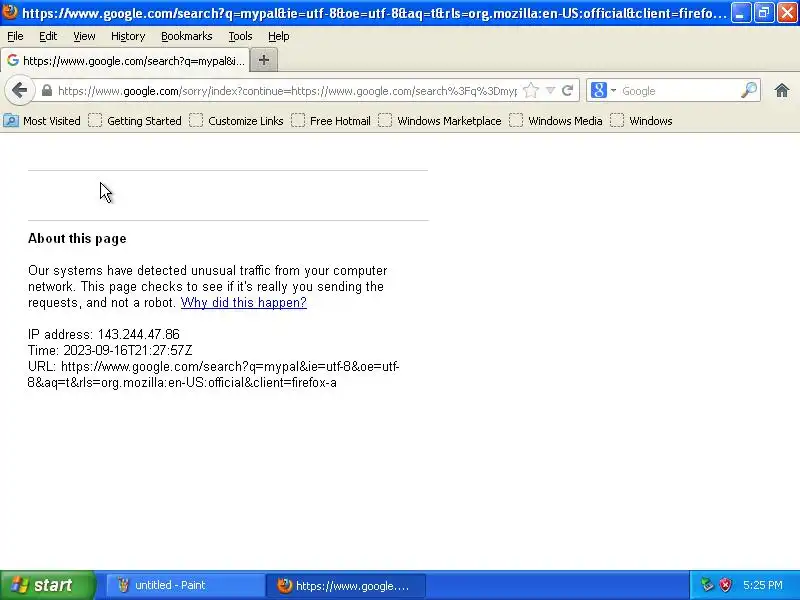Open the Tools menu

coord(240,36)
